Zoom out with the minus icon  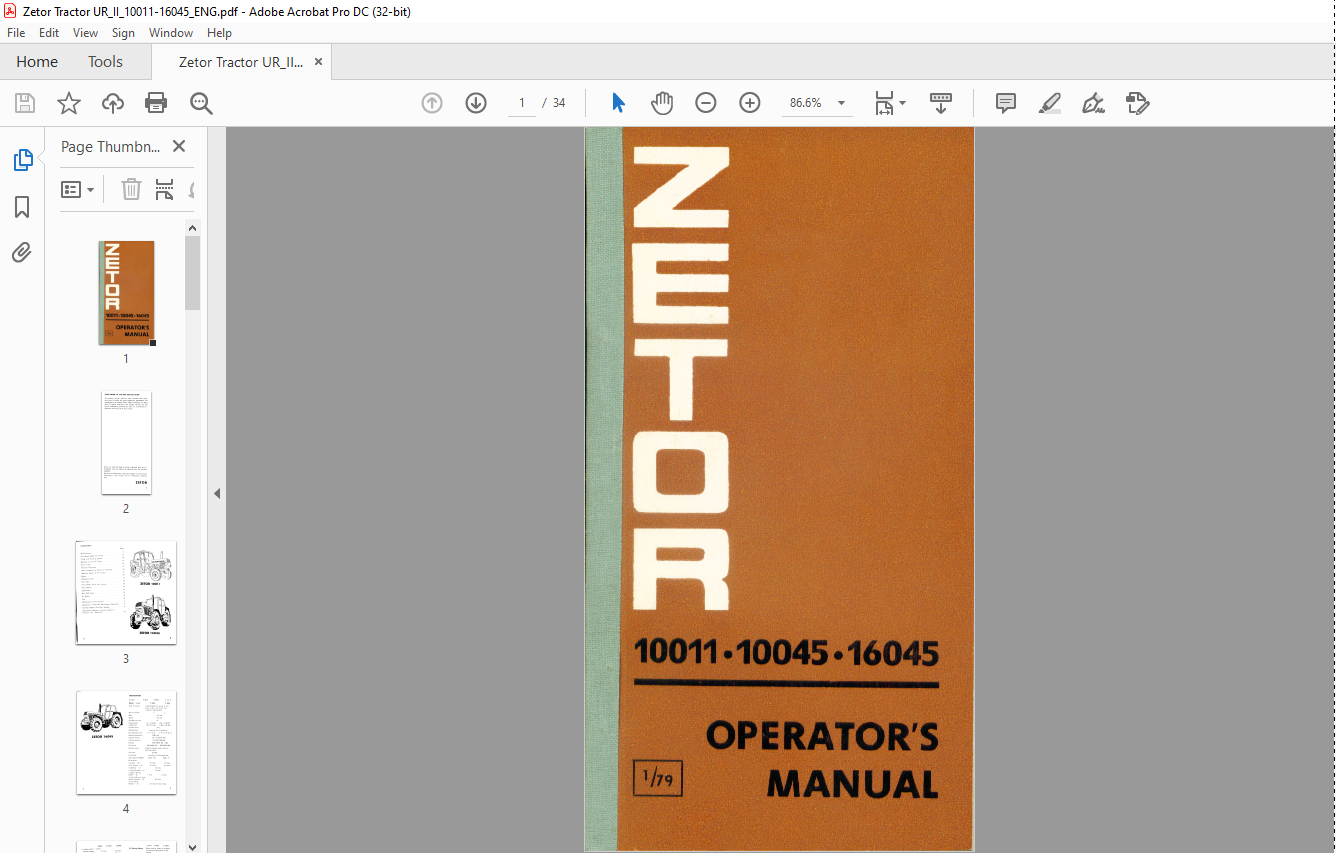(x=706, y=103)
